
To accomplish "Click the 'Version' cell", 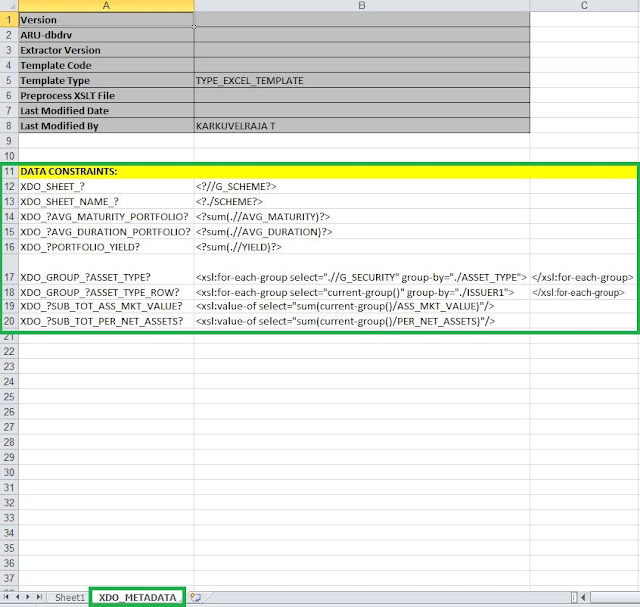I will 106,20.
